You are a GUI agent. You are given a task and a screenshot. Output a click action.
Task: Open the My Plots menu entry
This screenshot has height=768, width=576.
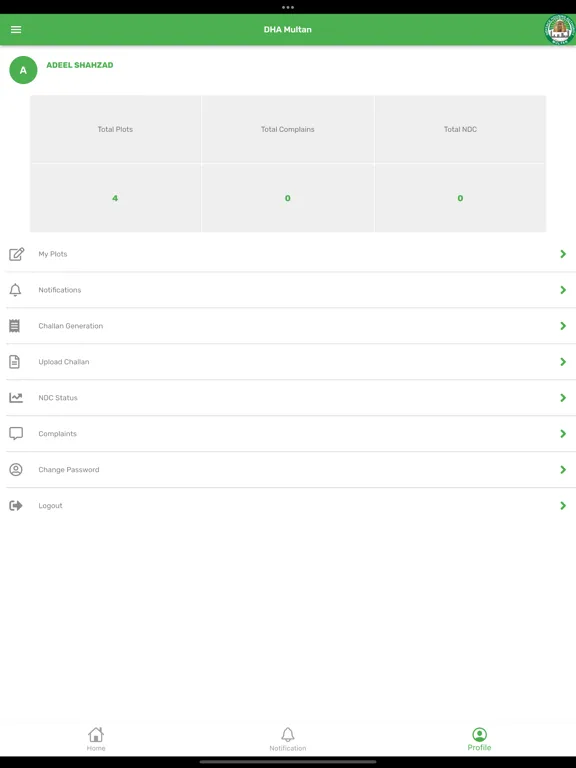291,254
